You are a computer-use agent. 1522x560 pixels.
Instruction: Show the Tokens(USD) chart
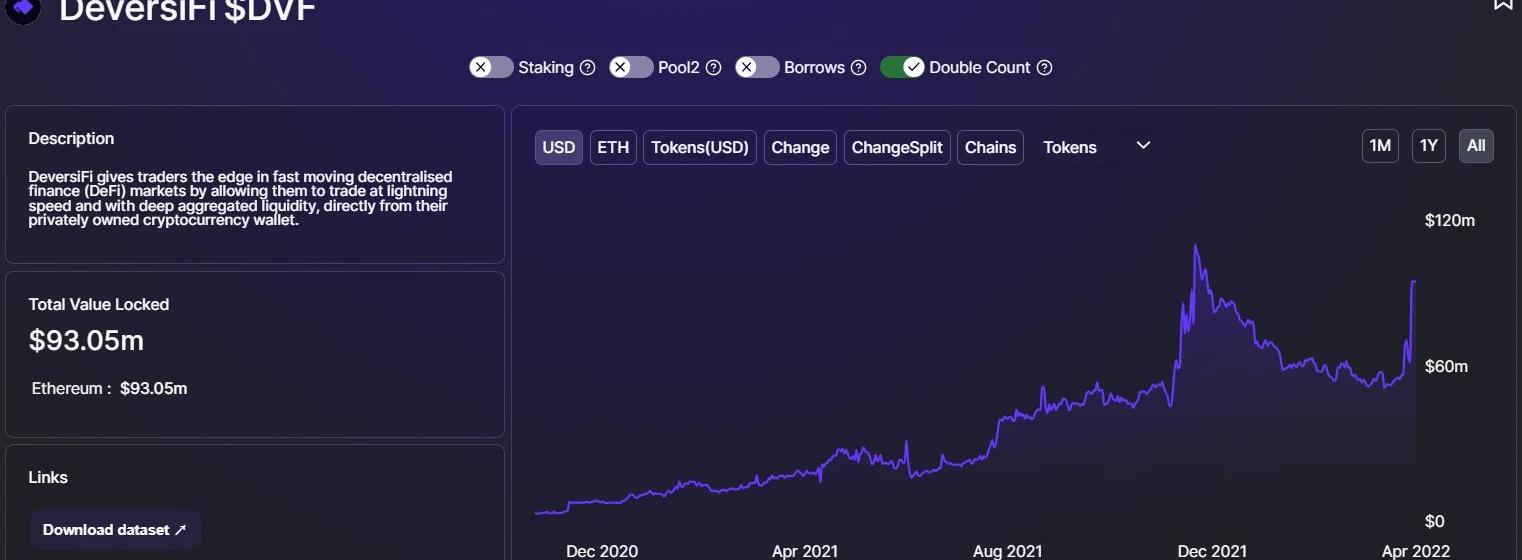click(700, 147)
